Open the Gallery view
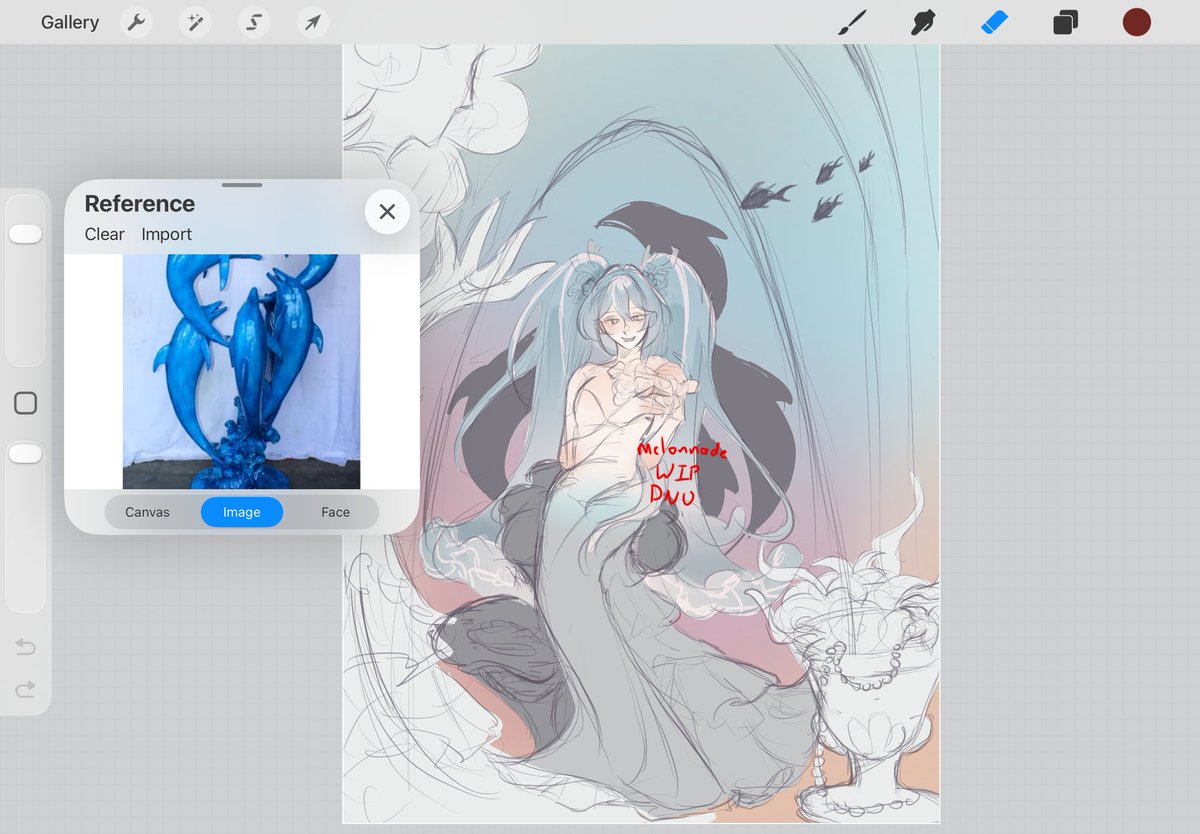1200x834 pixels. (x=70, y=22)
